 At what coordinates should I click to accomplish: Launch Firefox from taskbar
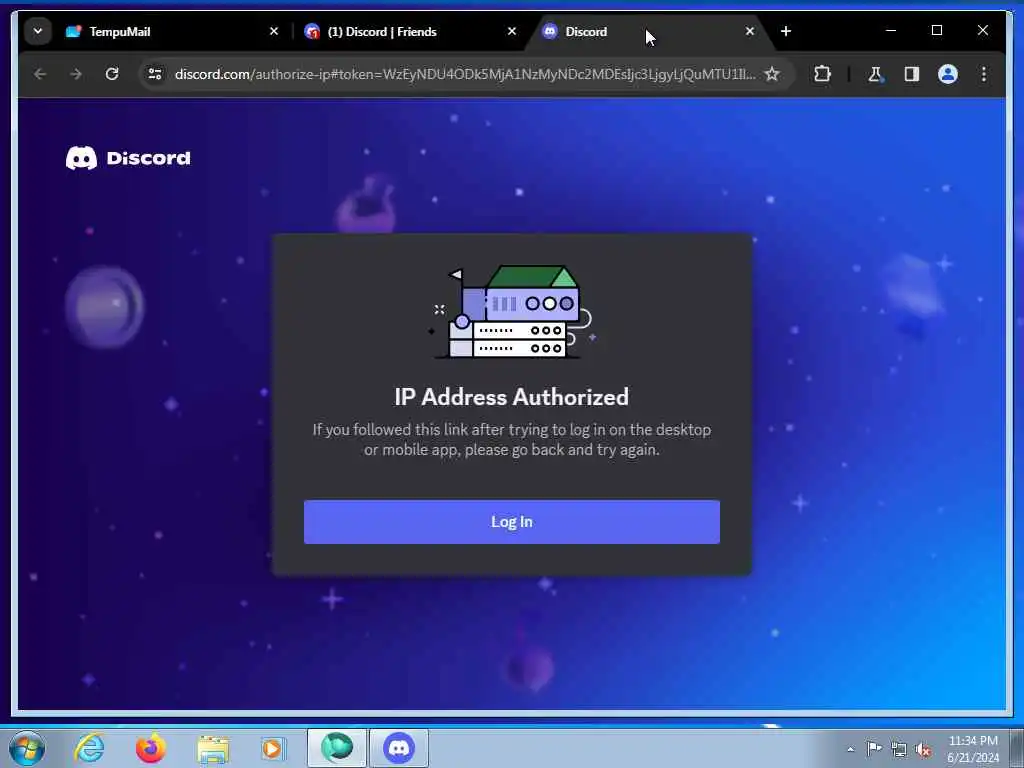pyautogui.click(x=151, y=748)
